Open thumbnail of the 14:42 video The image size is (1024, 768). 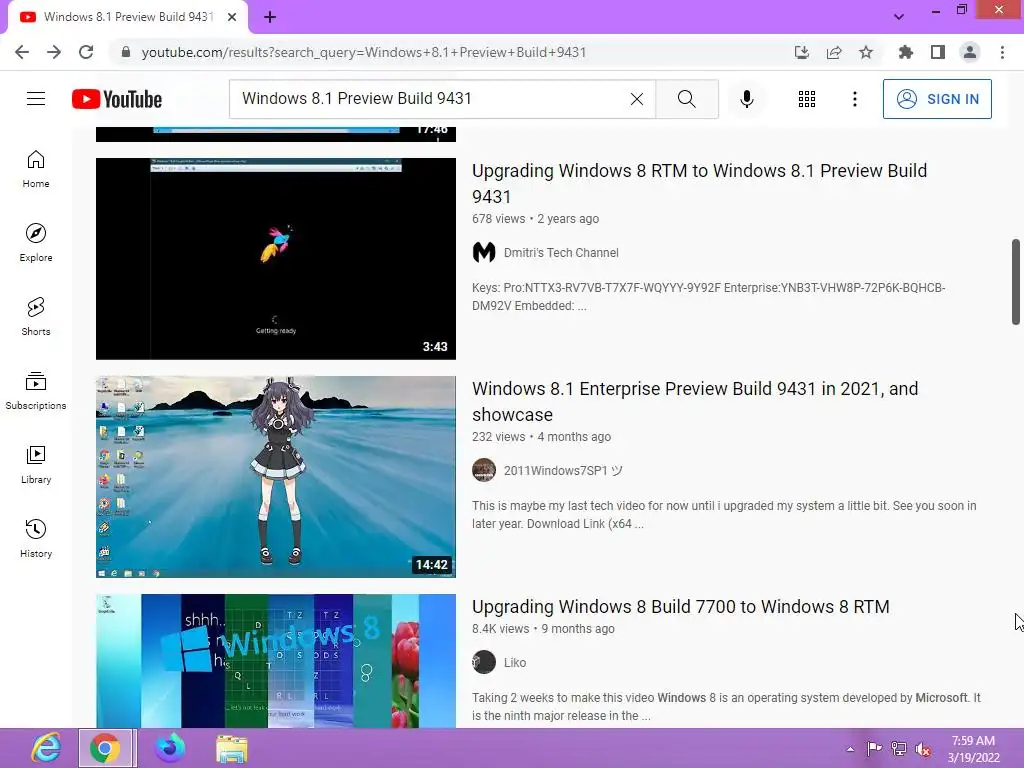tap(276, 477)
